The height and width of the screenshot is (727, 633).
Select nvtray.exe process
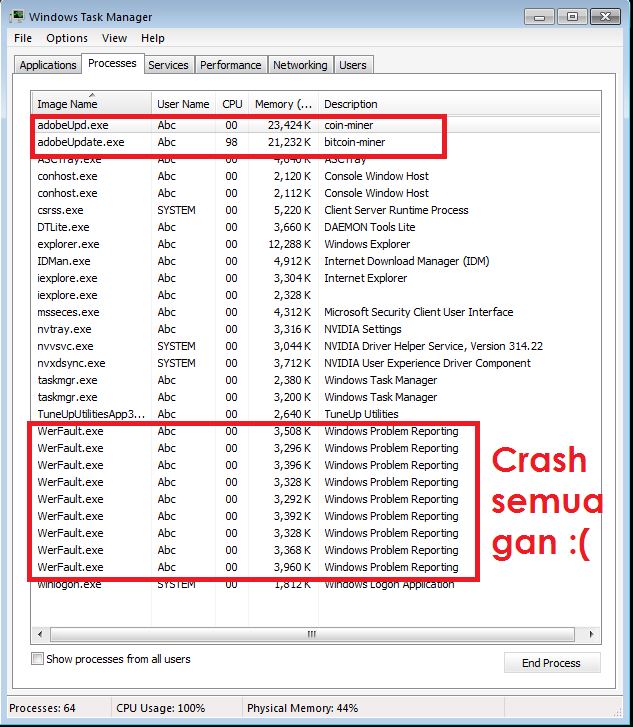(315, 329)
